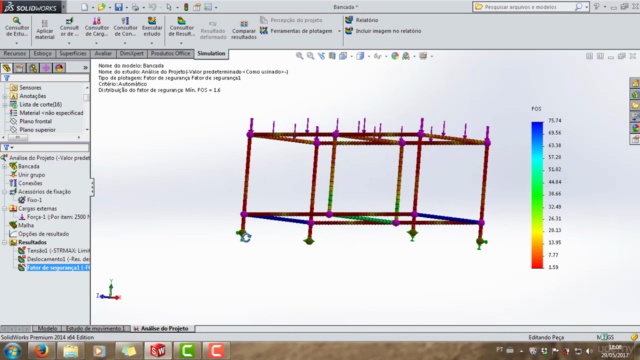The height and width of the screenshot is (360, 640).
Task: Open the Recursos tab
Action: [x=15, y=53]
